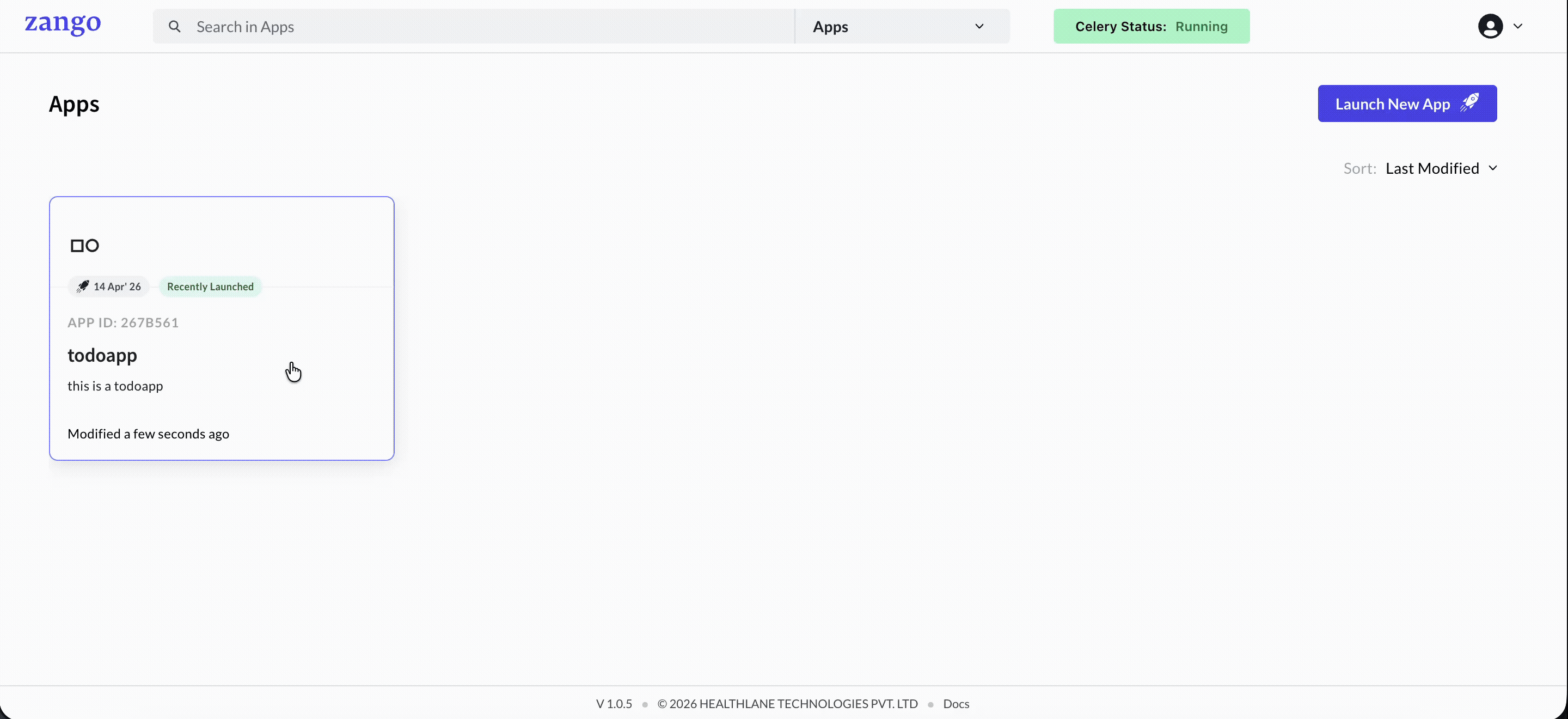This screenshot has width=1568, height=719.
Task: Click the search magnifier icon
Action: click(175, 26)
